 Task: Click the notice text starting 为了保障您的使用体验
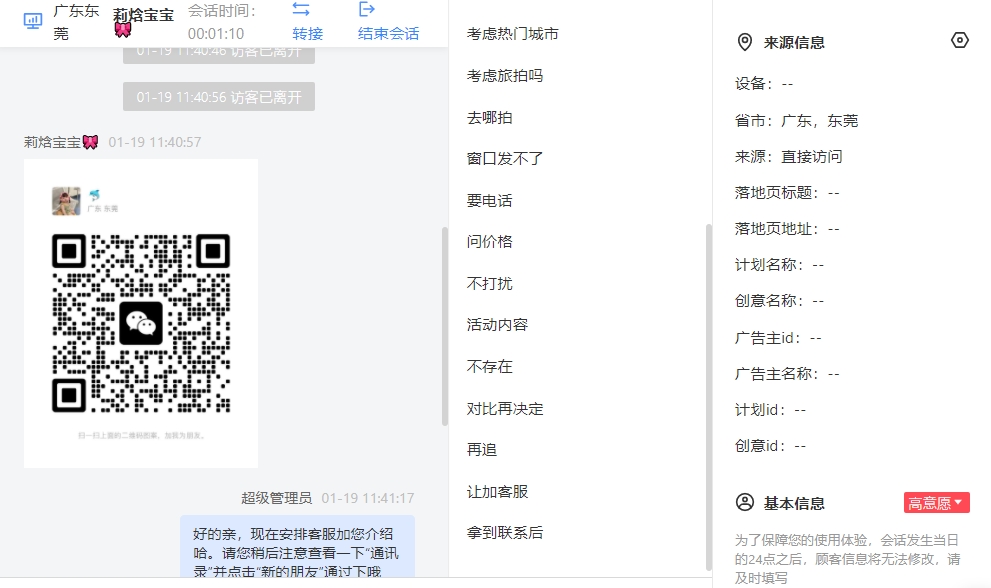tap(848, 559)
